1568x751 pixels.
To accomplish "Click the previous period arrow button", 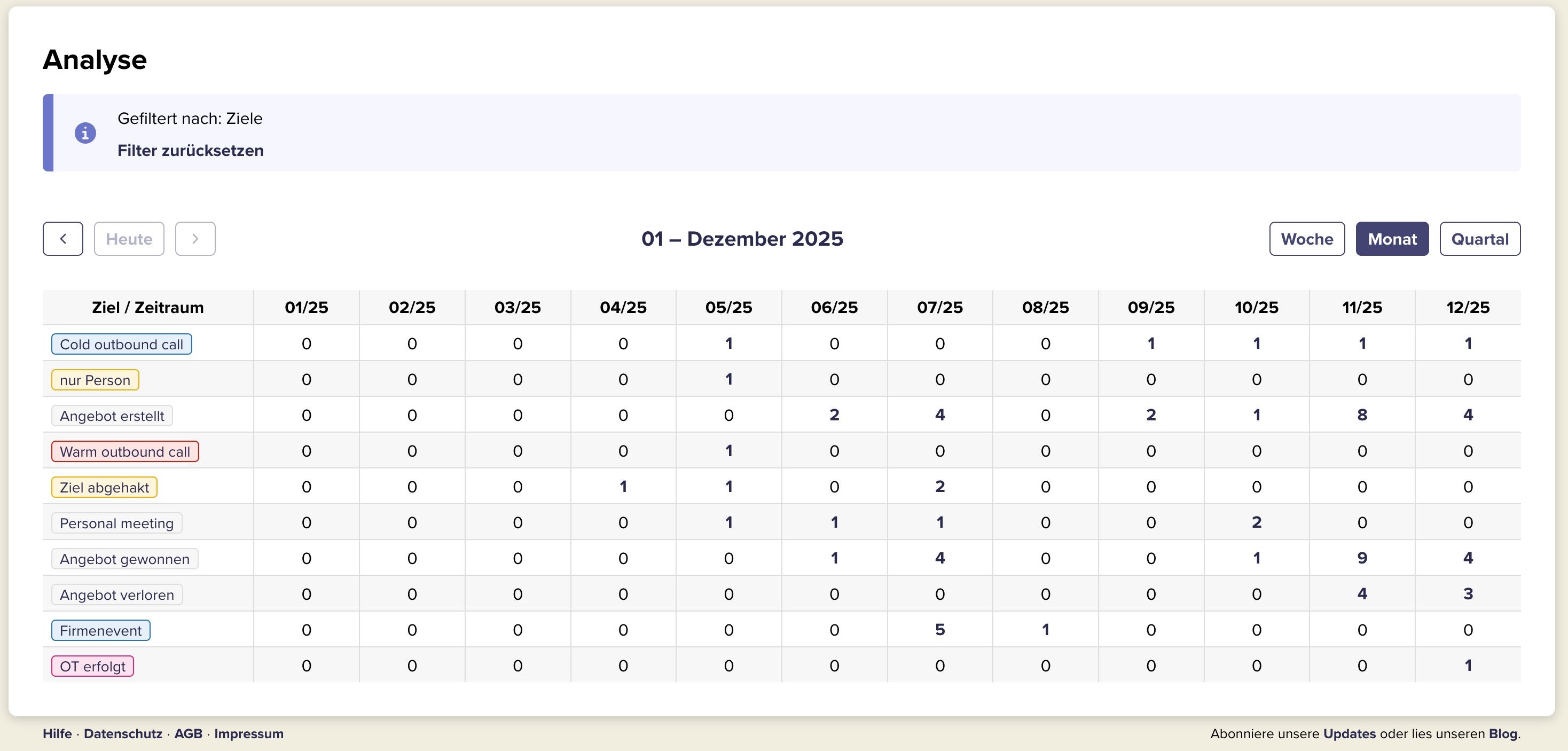I will [x=62, y=239].
